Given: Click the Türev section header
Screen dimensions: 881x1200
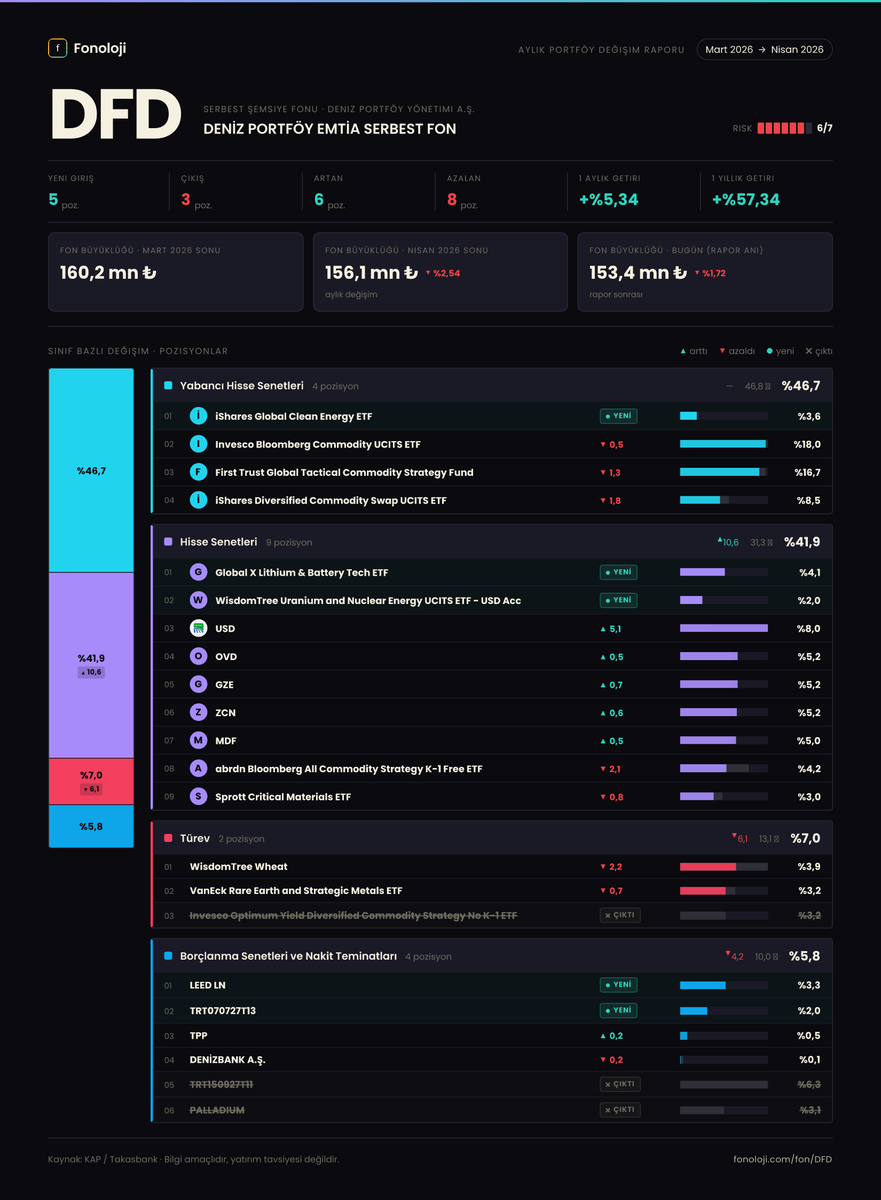Looking at the screenshot, I should pyautogui.click(x=492, y=838).
